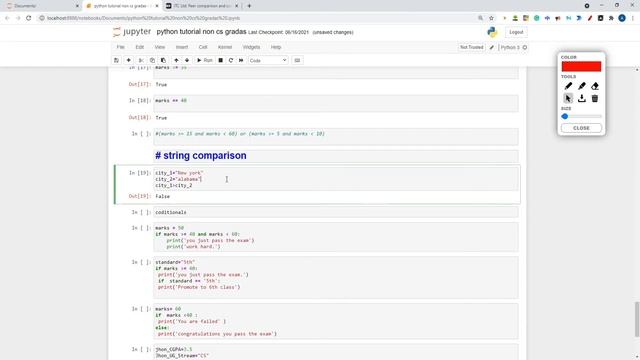Restart kernel and run all cells icon
The height and width of the screenshot is (360, 640).
pos(241,60)
